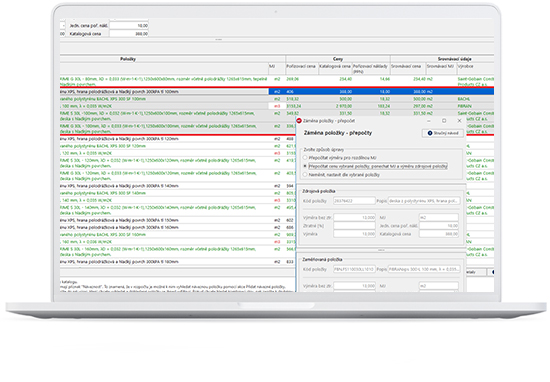The image size is (550, 382).
Task: Click the red app icon in dialog title bar
Action: [299, 121]
